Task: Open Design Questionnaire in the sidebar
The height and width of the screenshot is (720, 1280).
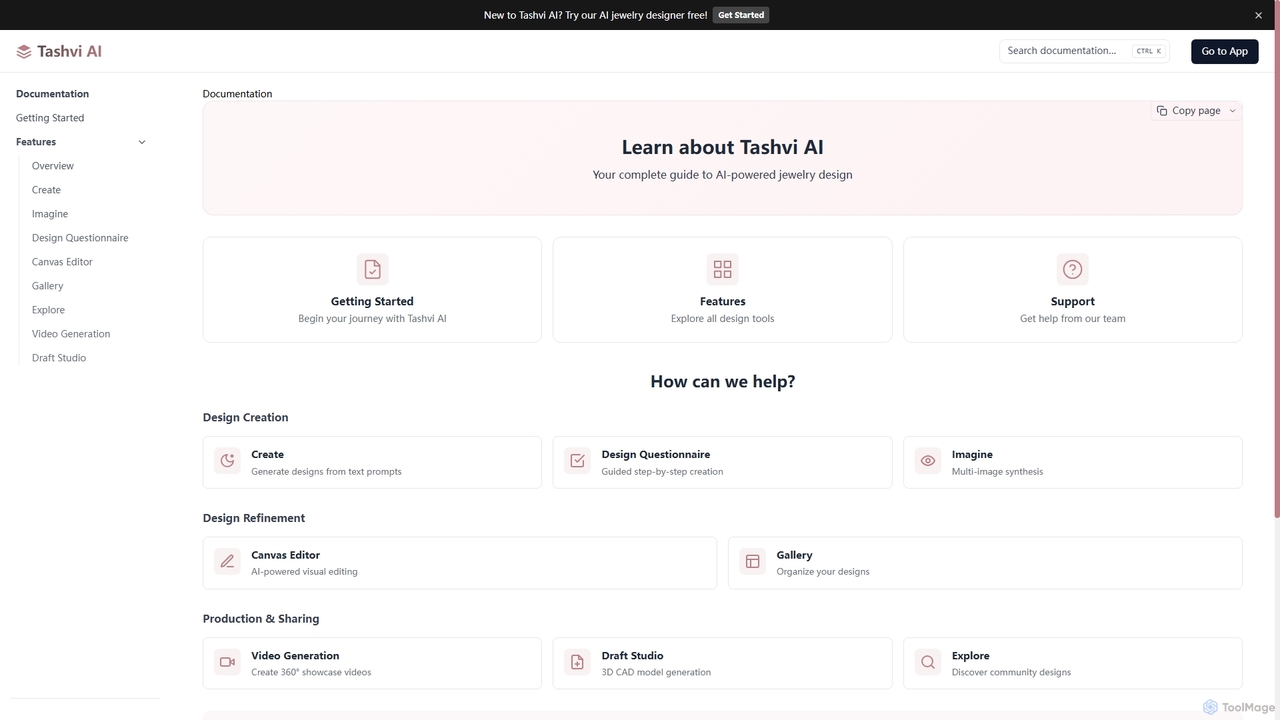Action: 80,238
